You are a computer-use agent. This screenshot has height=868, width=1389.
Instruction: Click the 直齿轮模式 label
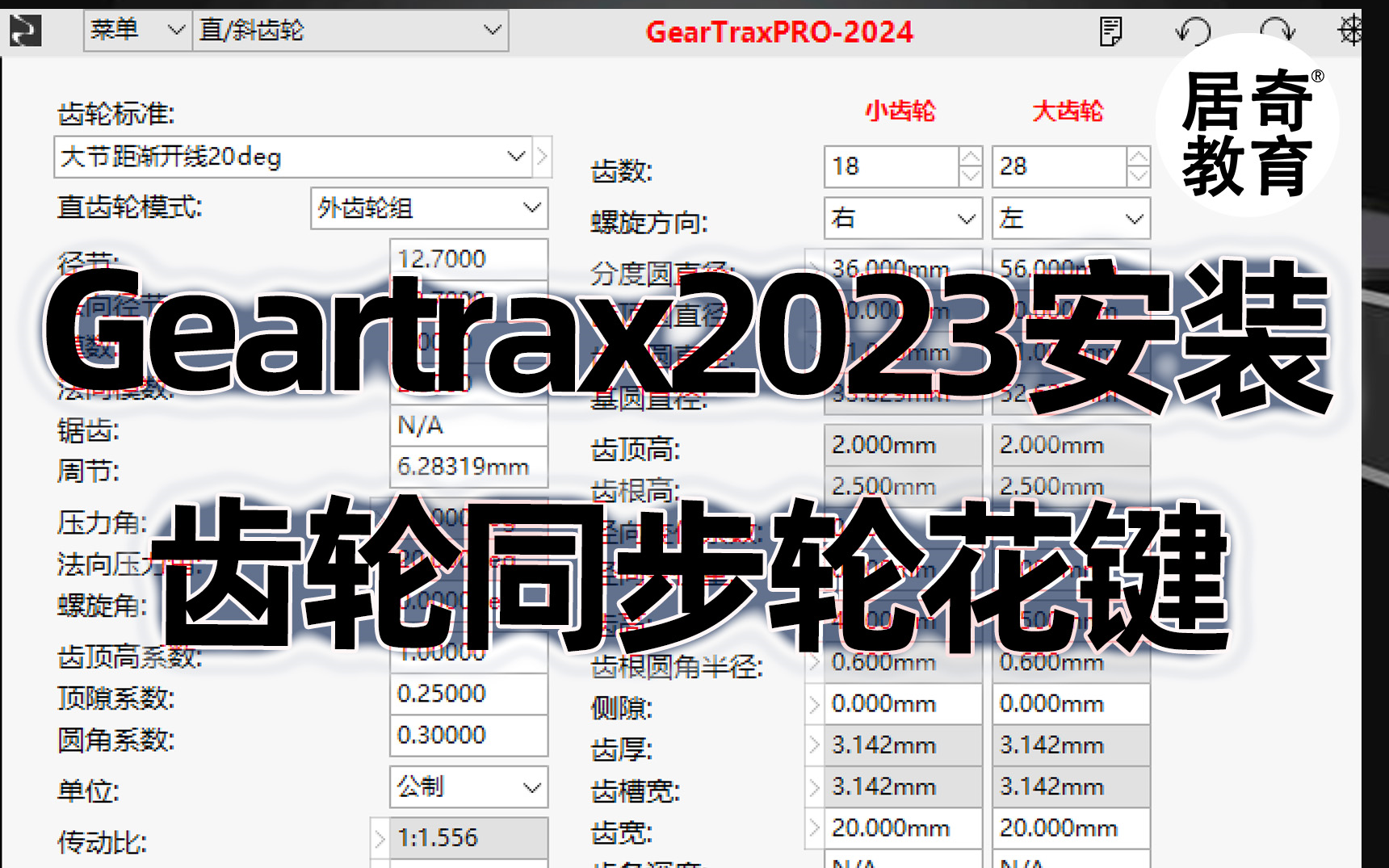pyautogui.click(x=130, y=208)
